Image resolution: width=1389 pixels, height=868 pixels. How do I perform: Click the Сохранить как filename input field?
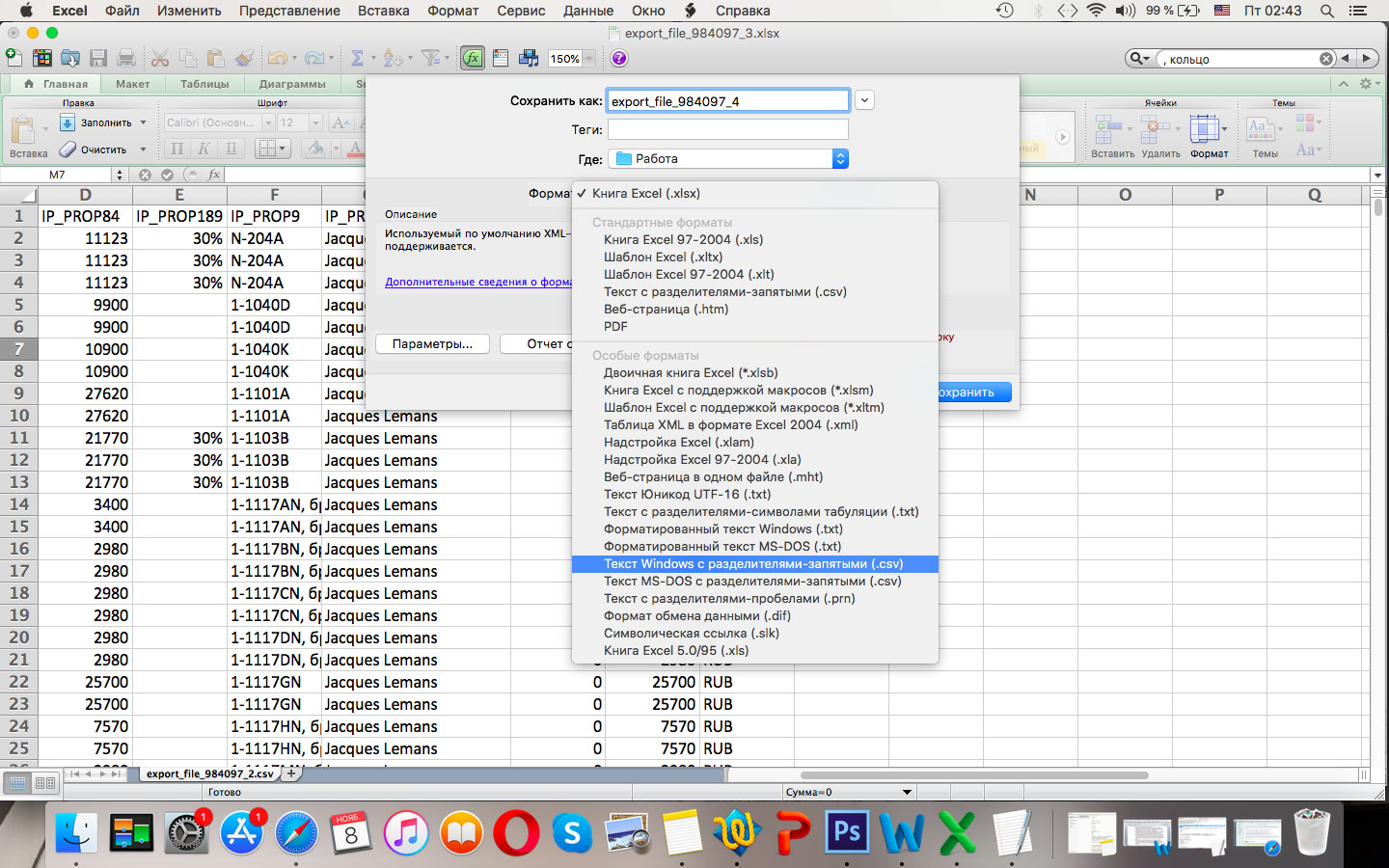(728, 100)
